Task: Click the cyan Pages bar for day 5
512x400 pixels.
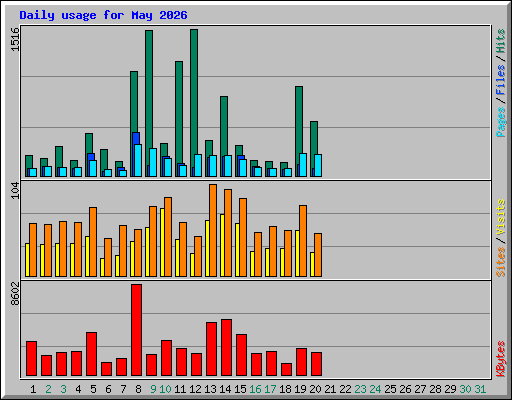Action: tap(93, 168)
